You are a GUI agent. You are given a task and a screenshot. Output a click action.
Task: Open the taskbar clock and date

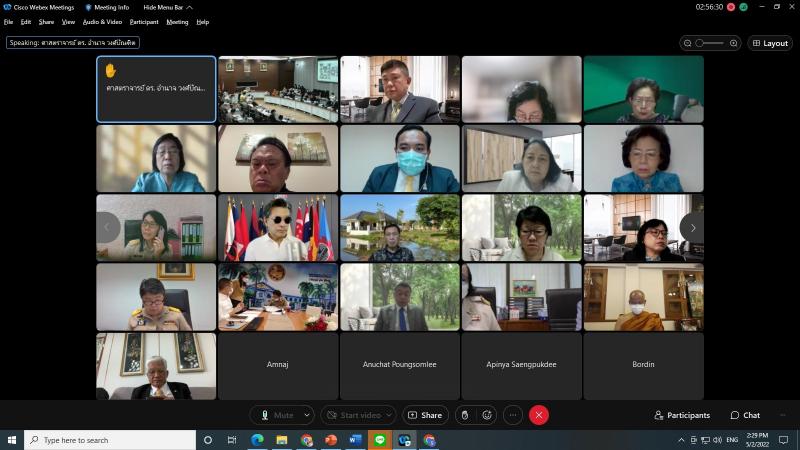(757, 440)
